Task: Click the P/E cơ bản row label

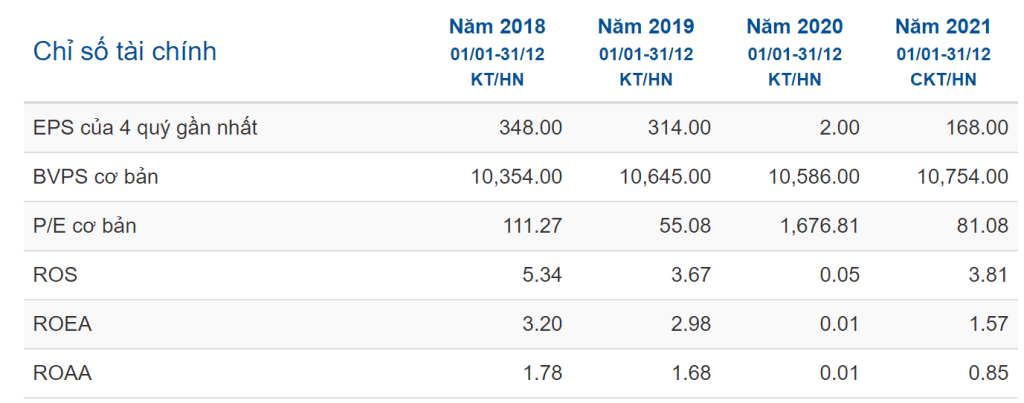Action: pos(85,226)
